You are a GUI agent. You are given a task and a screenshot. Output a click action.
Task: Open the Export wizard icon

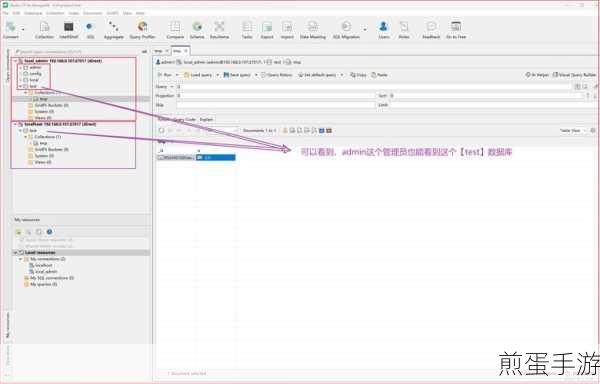[x=267, y=30]
